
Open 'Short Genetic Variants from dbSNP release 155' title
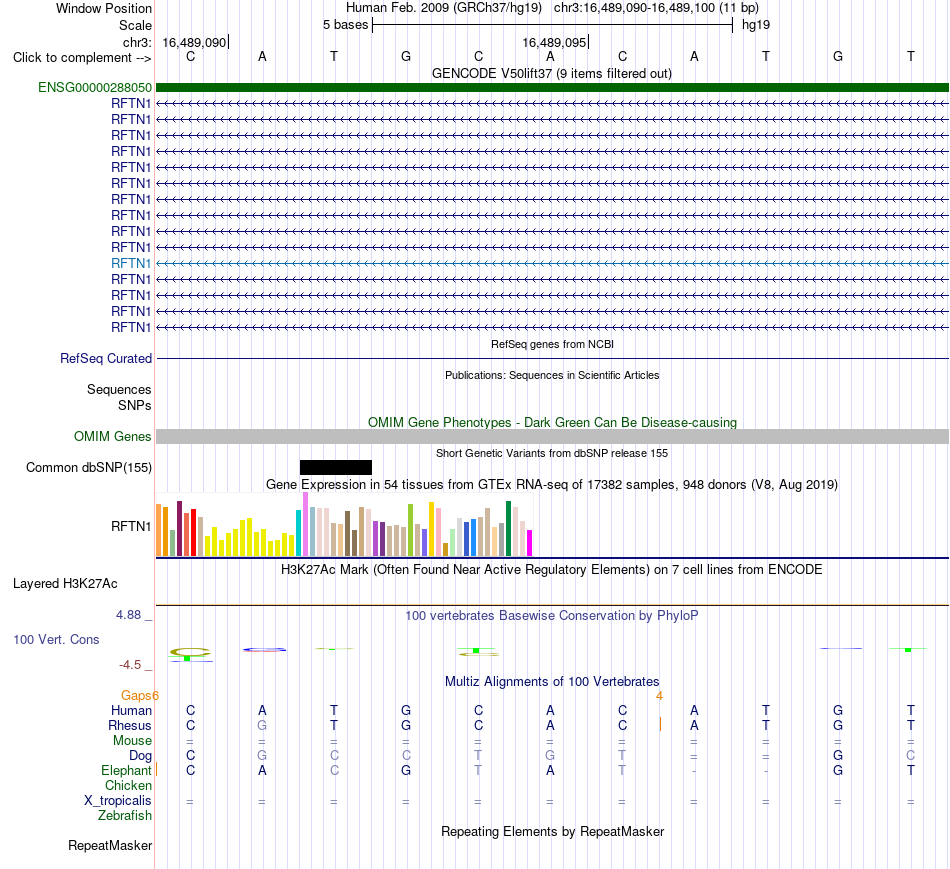(552, 453)
